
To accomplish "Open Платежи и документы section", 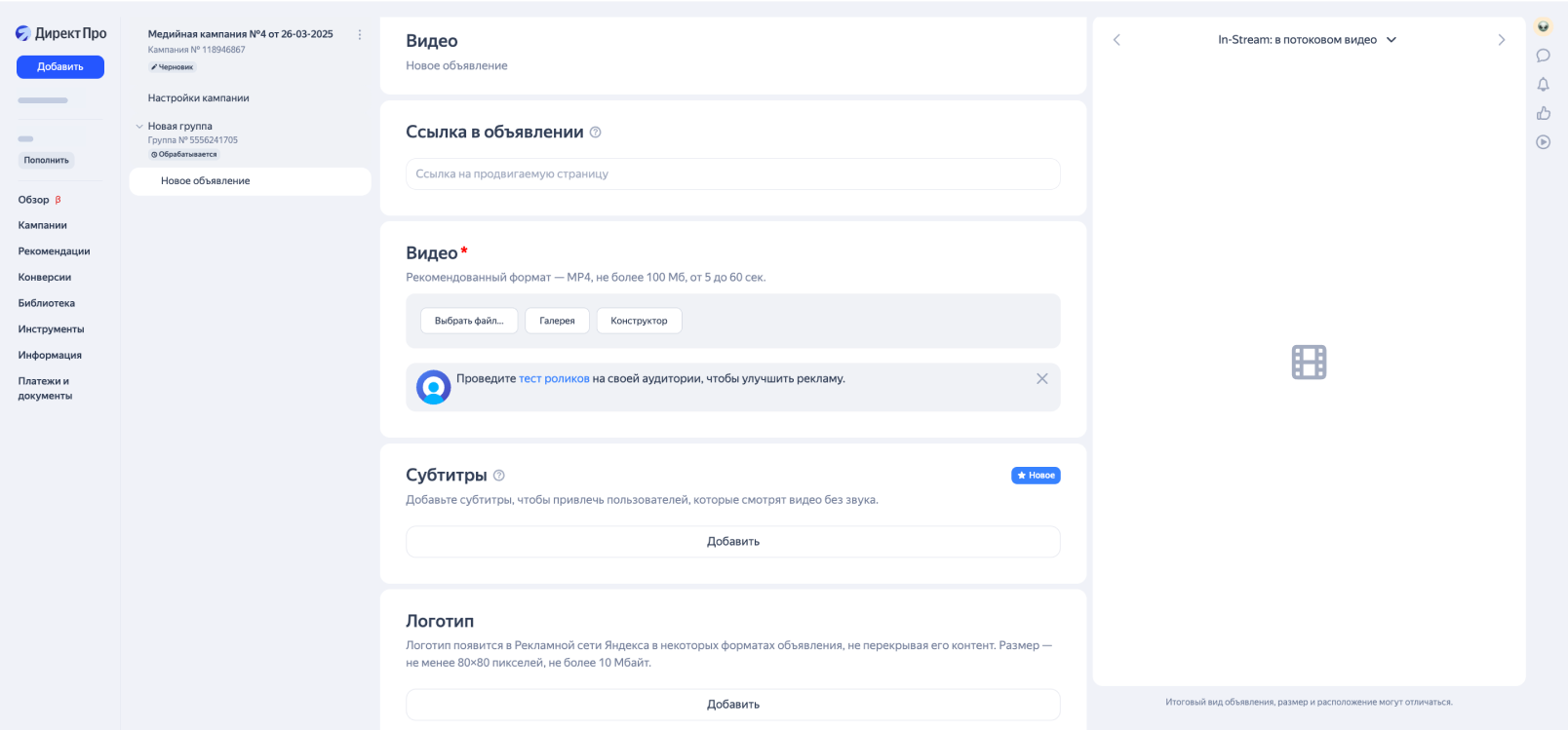I will tap(45, 389).
